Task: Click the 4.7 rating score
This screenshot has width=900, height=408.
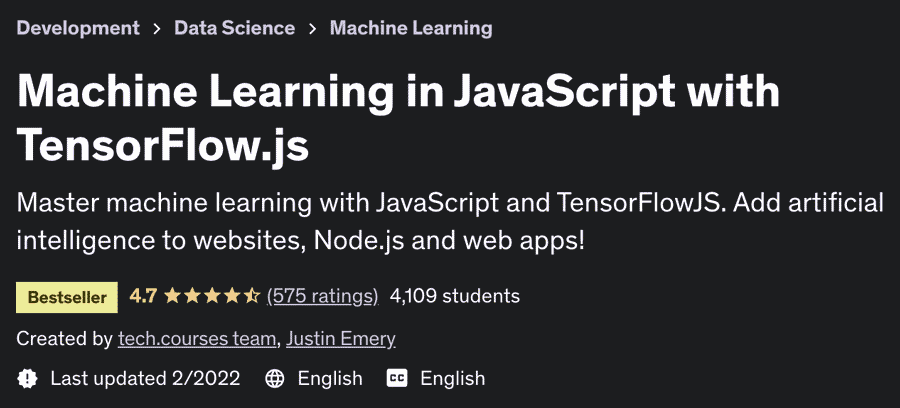Action: point(143,296)
